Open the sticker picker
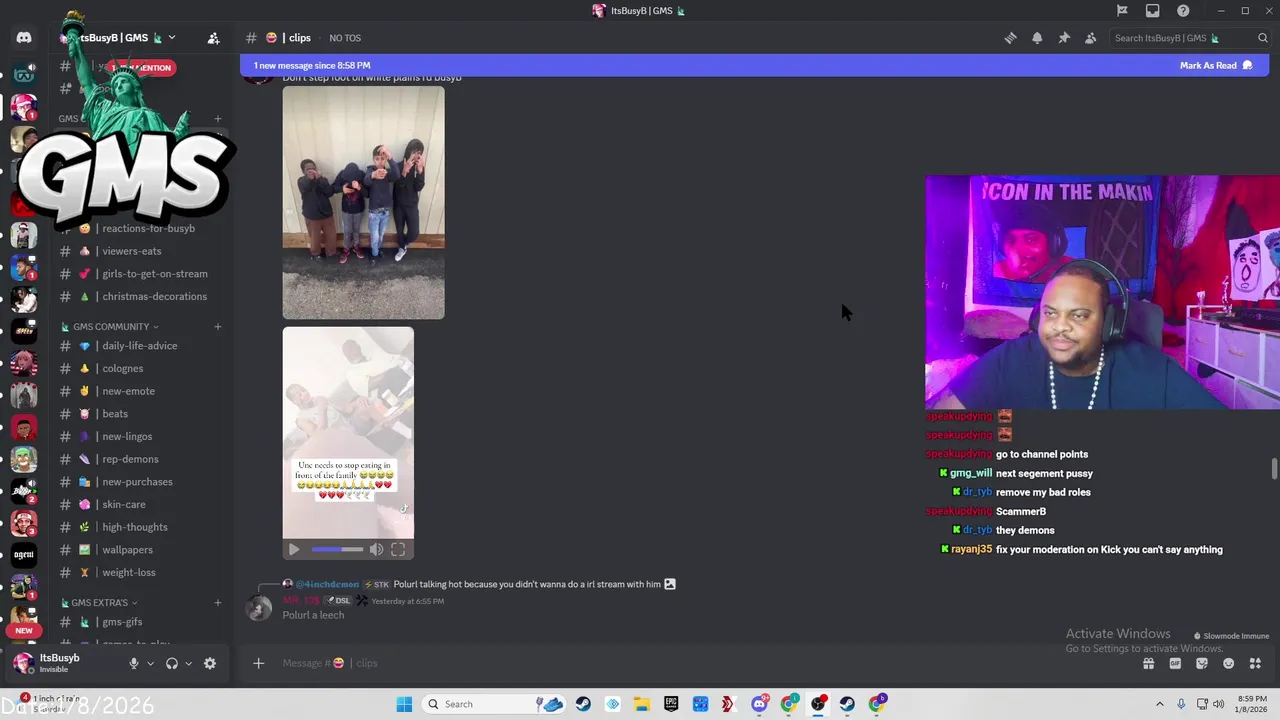This screenshot has height=720, width=1280. click(x=1202, y=663)
